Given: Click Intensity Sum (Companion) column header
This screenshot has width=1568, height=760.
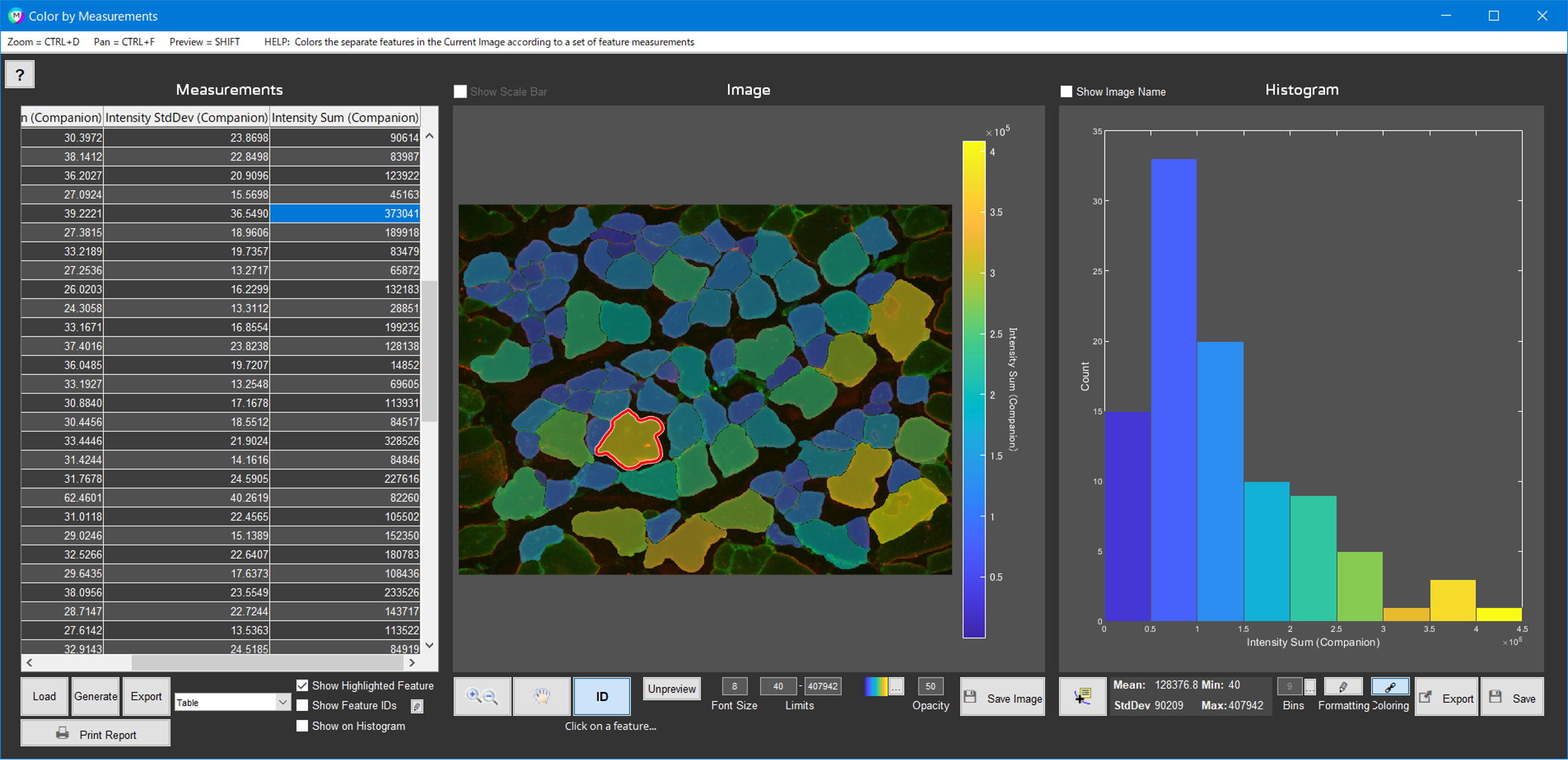Looking at the screenshot, I should click(345, 118).
